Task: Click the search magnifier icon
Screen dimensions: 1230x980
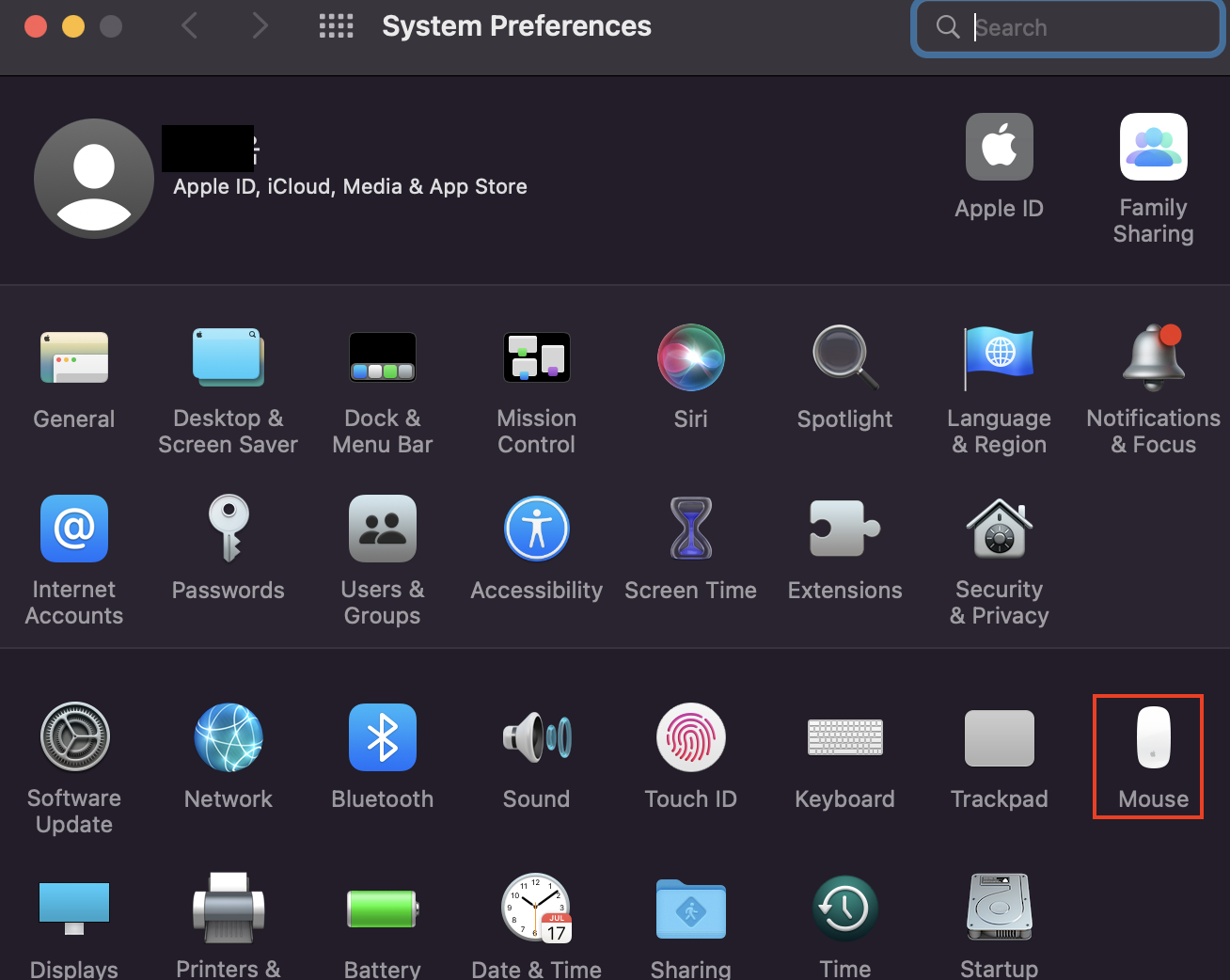Action: tap(948, 27)
